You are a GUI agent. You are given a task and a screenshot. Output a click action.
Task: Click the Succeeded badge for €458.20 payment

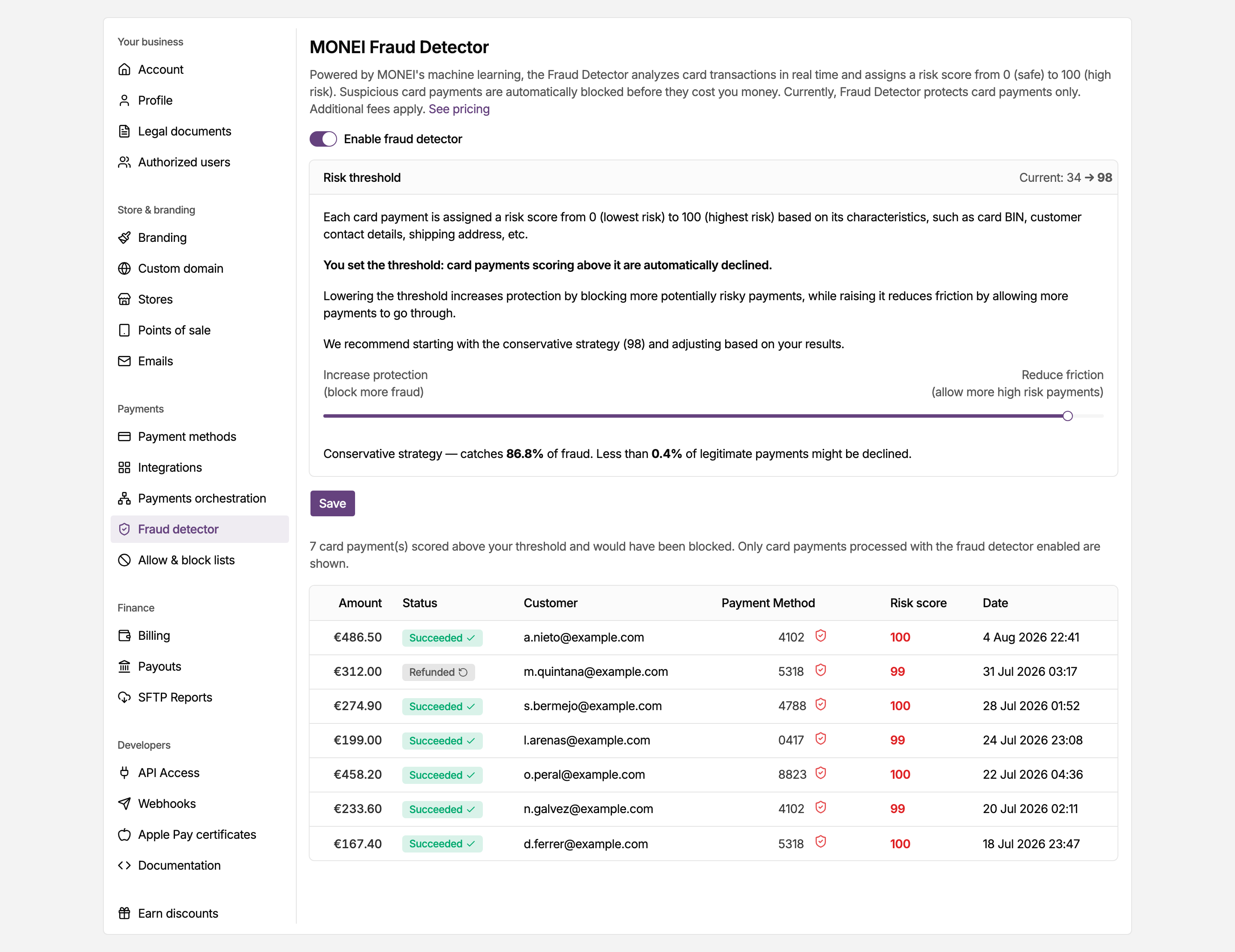(442, 775)
